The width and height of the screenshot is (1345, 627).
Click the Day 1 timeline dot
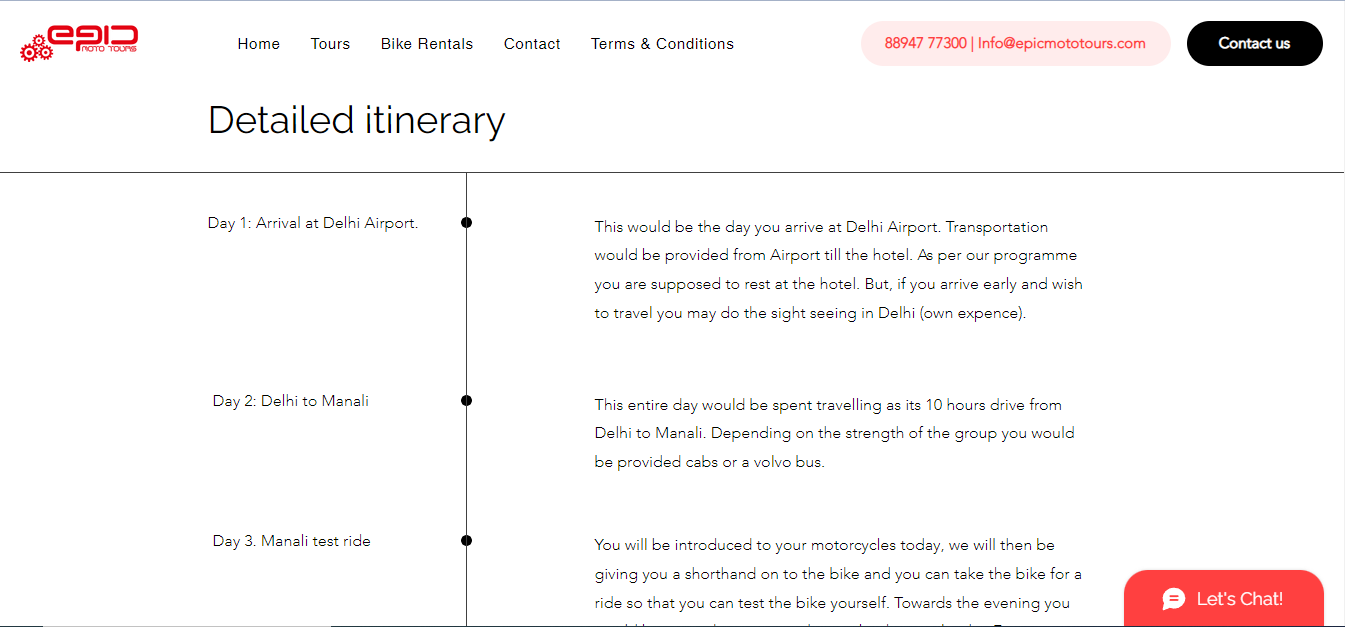point(467,222)
